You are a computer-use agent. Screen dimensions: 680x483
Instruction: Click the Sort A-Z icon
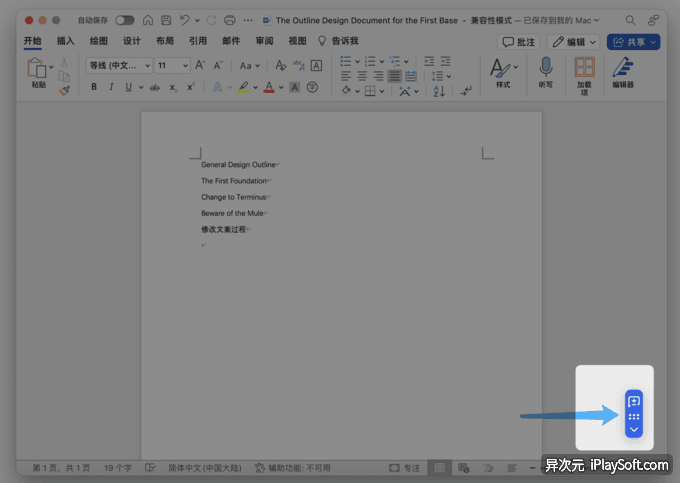tap(439, 91)
